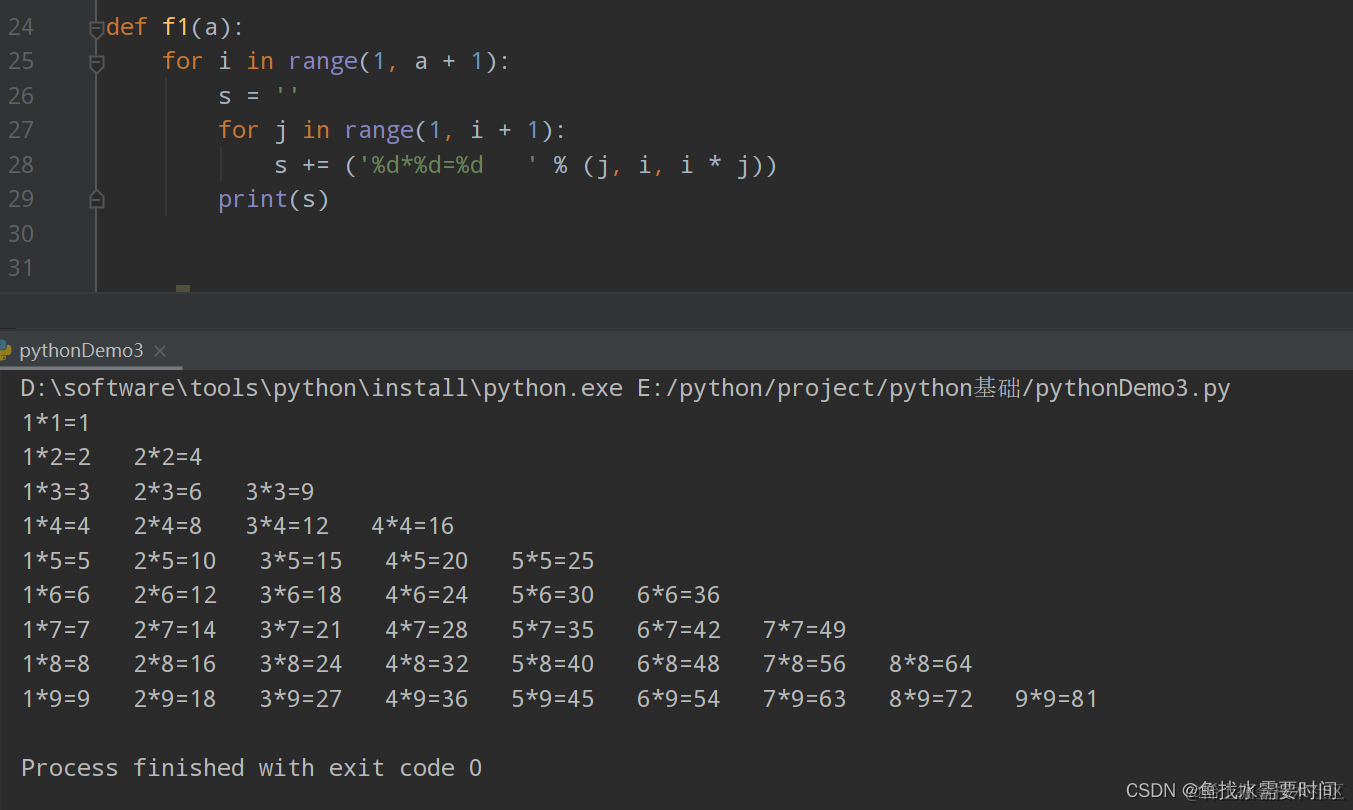Click '2*2=4' in the console output
Screen dimensions: 1353x810
(x=168, y=457)
